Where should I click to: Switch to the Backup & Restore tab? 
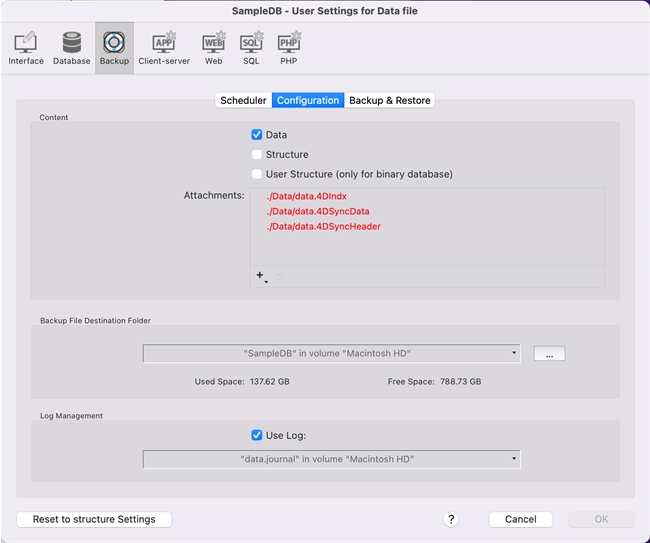[389, 100]
